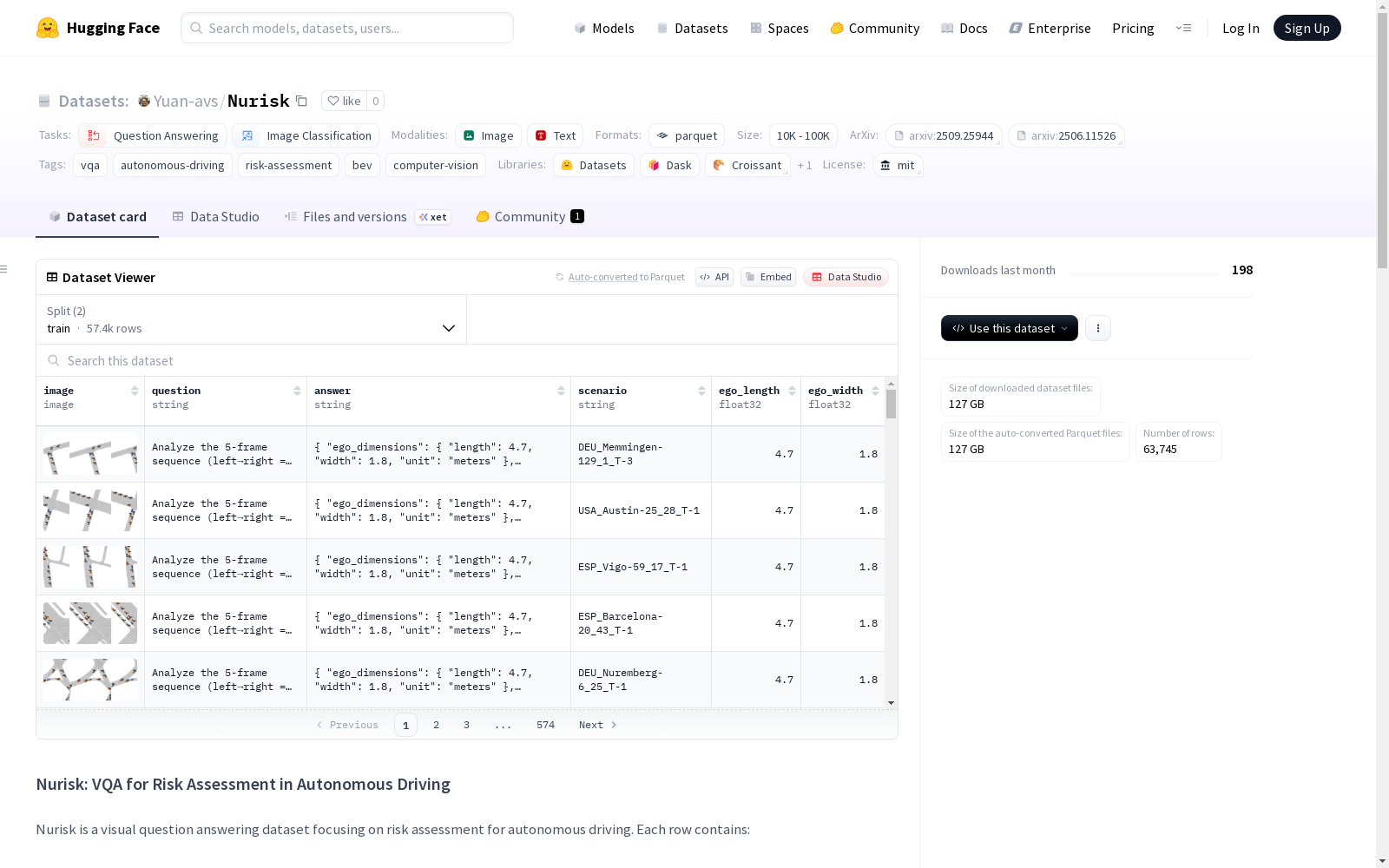
Task: Select the Text modality tag
Action: (x=555, y=135)
